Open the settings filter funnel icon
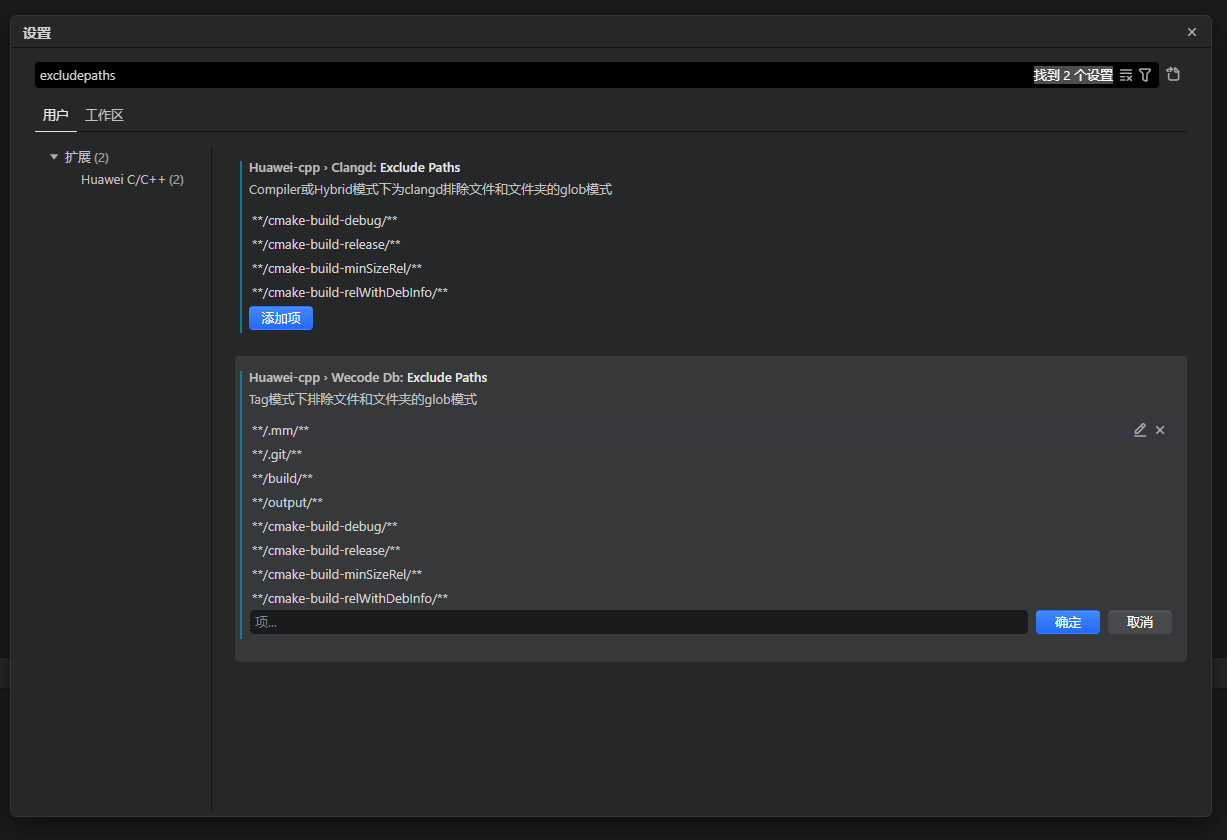The height and width of the screenshot is (840, 1227). tap(1145, 75)
